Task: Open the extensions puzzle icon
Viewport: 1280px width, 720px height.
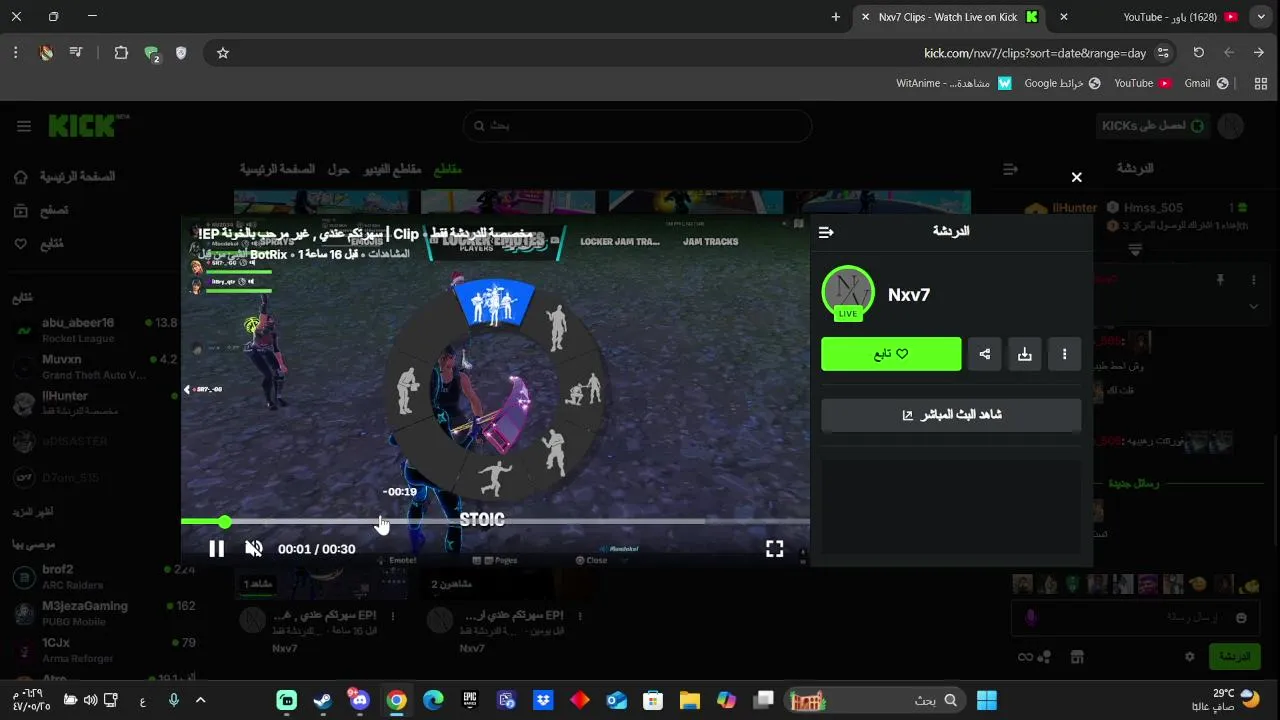Action: [121, 53]
